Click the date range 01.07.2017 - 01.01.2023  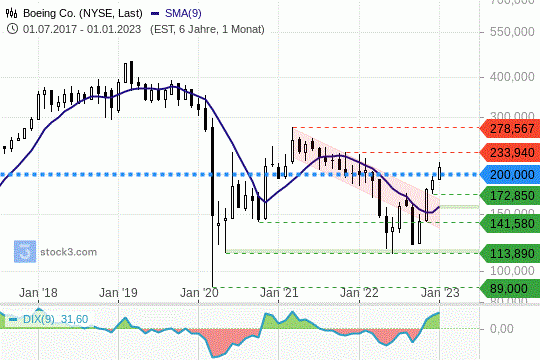(x=82, y=29)
